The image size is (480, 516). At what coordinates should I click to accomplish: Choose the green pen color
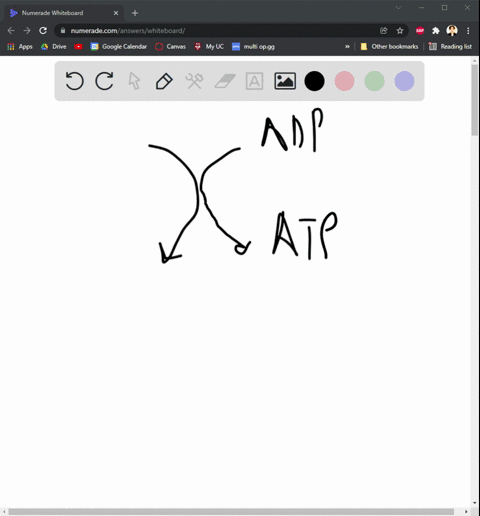pyautogui.click(x=374, y=81)
